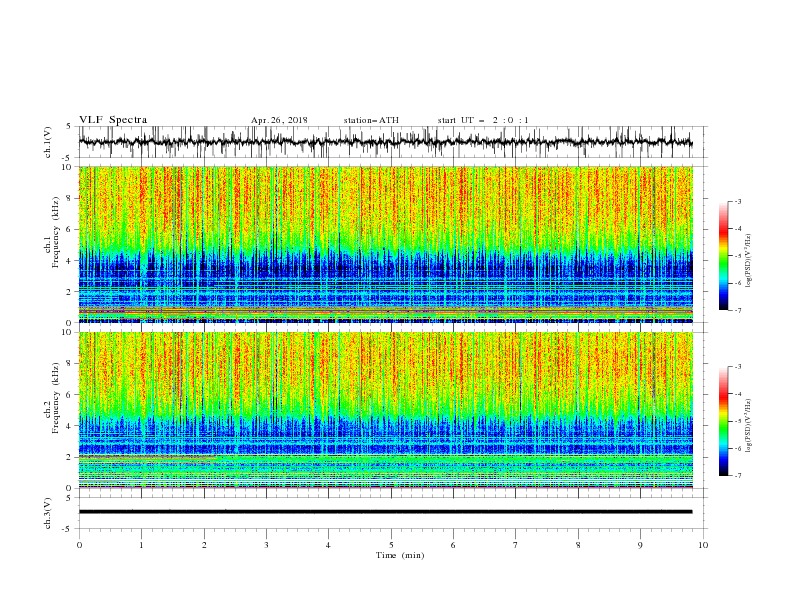Viewport: 792px width, 612px height.
Task: Click the ch.1 spectrogram color scale bar
Action: point(723,256)
